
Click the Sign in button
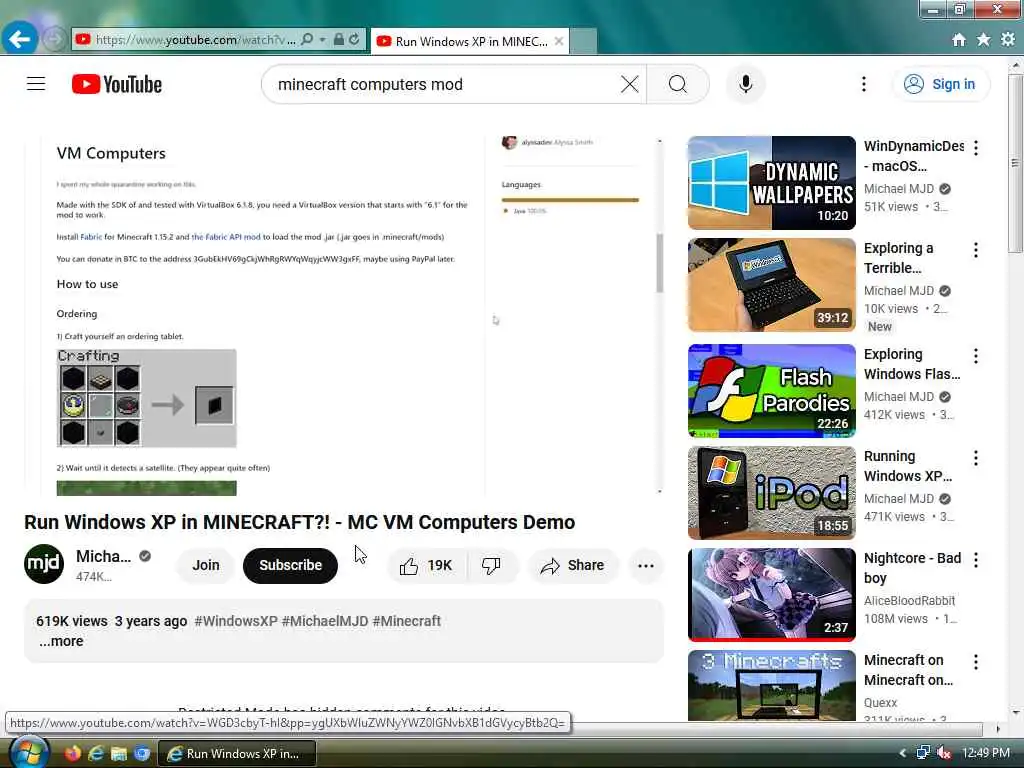(x=941, y=84)
